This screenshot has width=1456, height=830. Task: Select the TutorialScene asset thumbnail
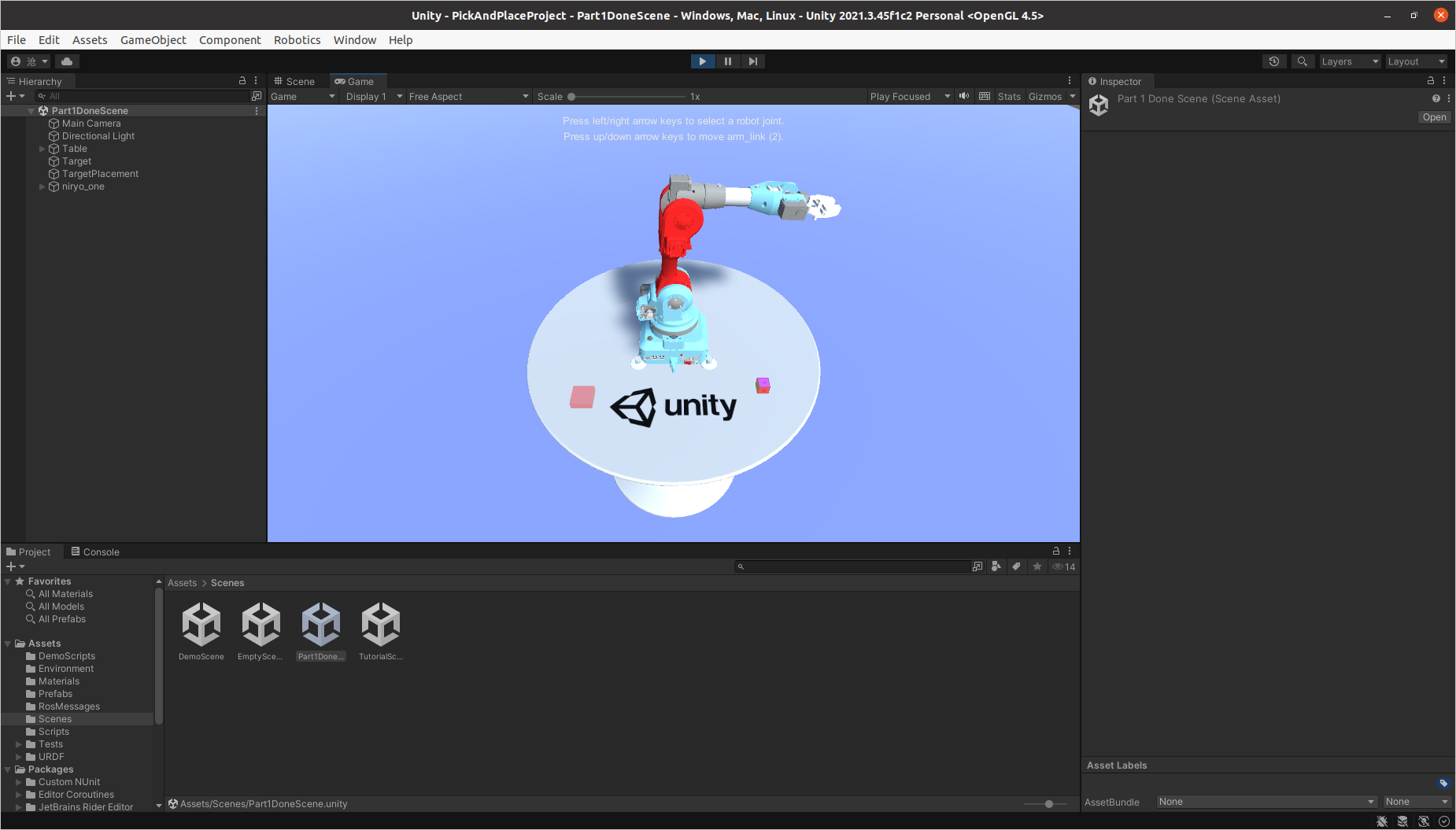[381, 625]
